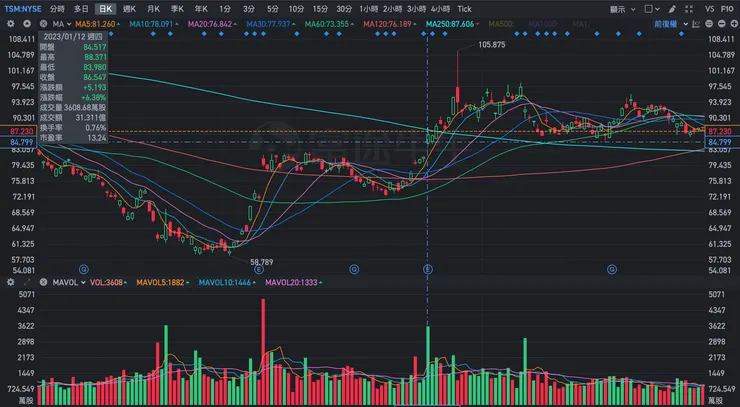Open the 前復權 adjustment dropdown
Viewport: 740px width, 407px height.
(671, 24)
